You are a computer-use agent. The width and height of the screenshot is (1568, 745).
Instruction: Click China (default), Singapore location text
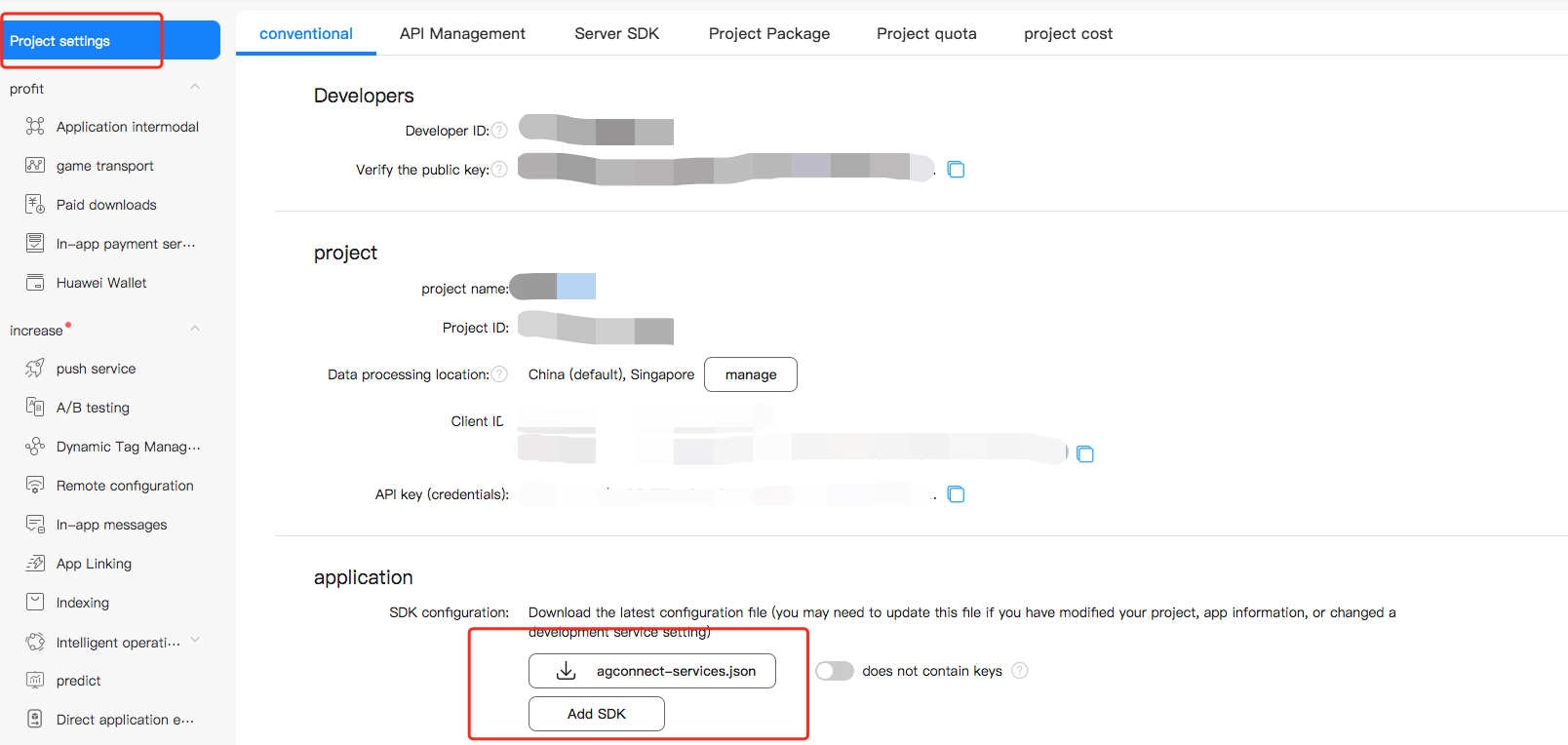(x=611, y=374)
